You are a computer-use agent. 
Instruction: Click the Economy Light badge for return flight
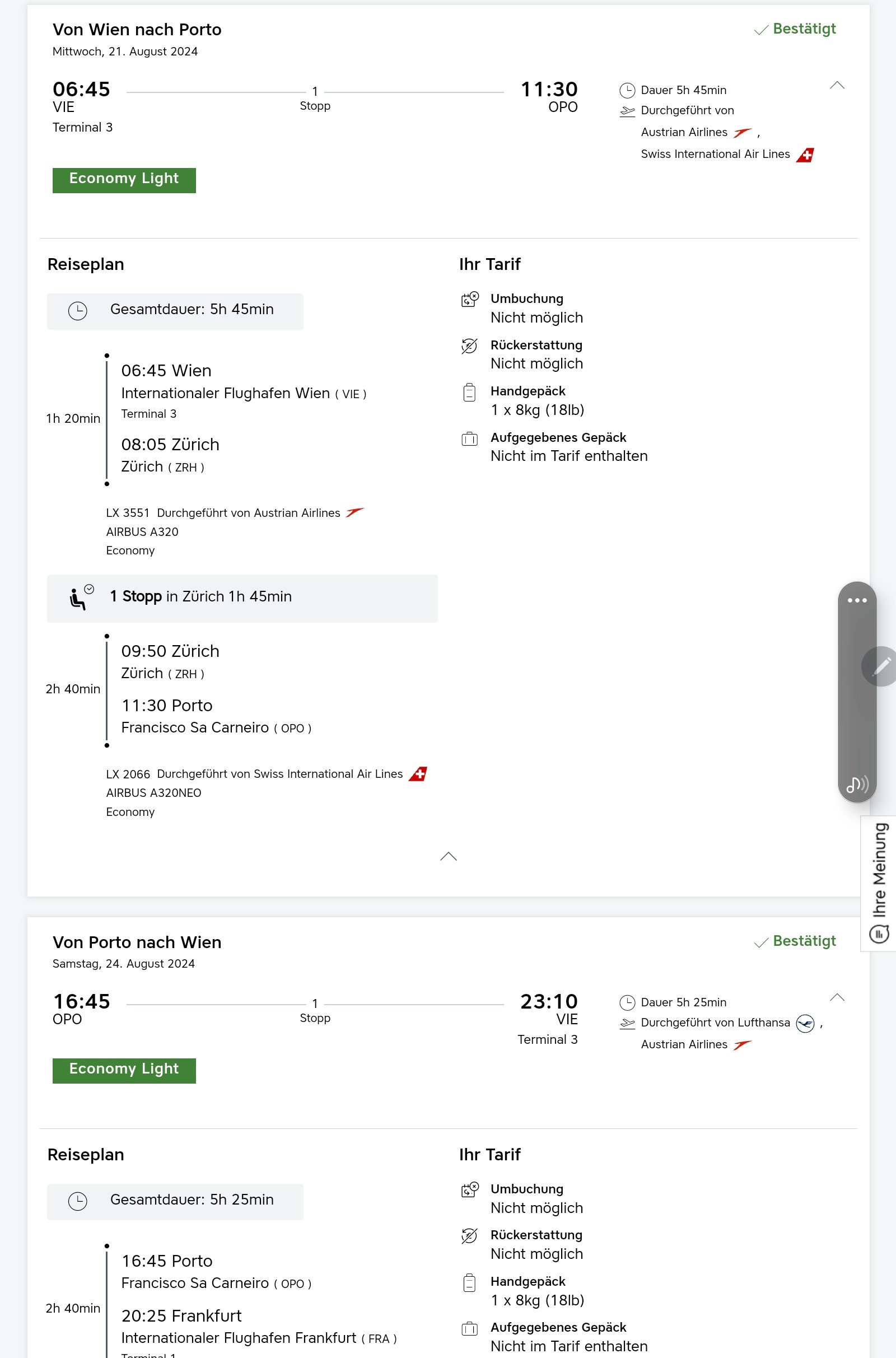(124, 1070)
